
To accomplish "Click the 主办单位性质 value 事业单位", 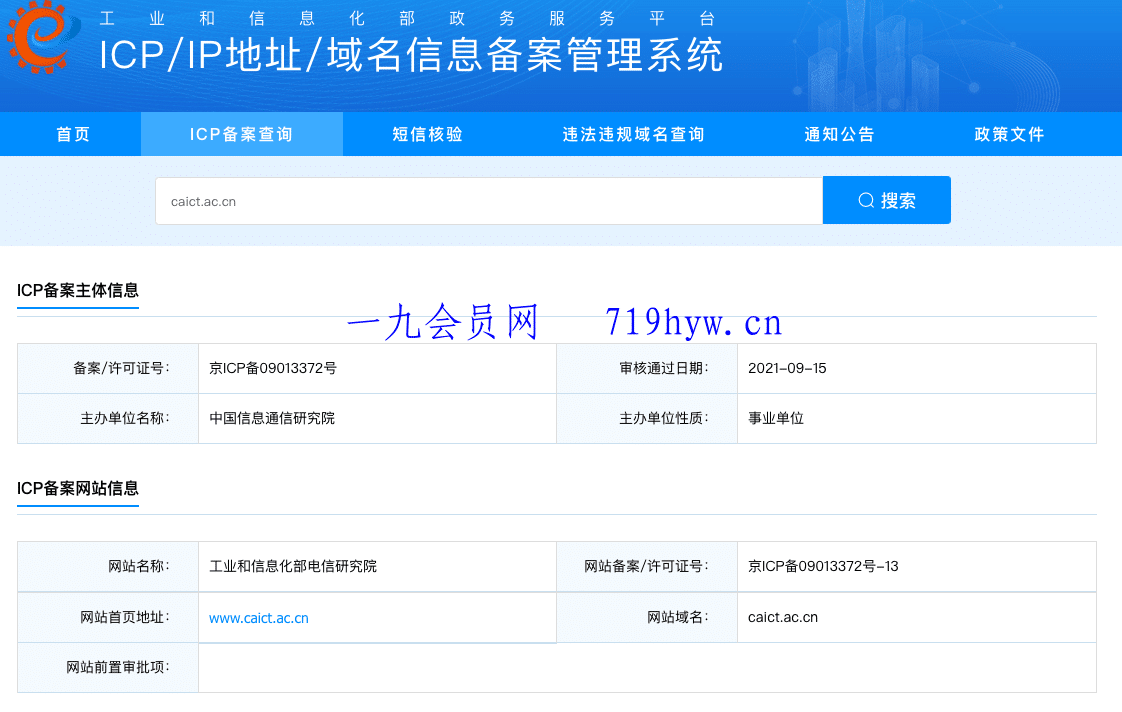I will click(775, 418).
